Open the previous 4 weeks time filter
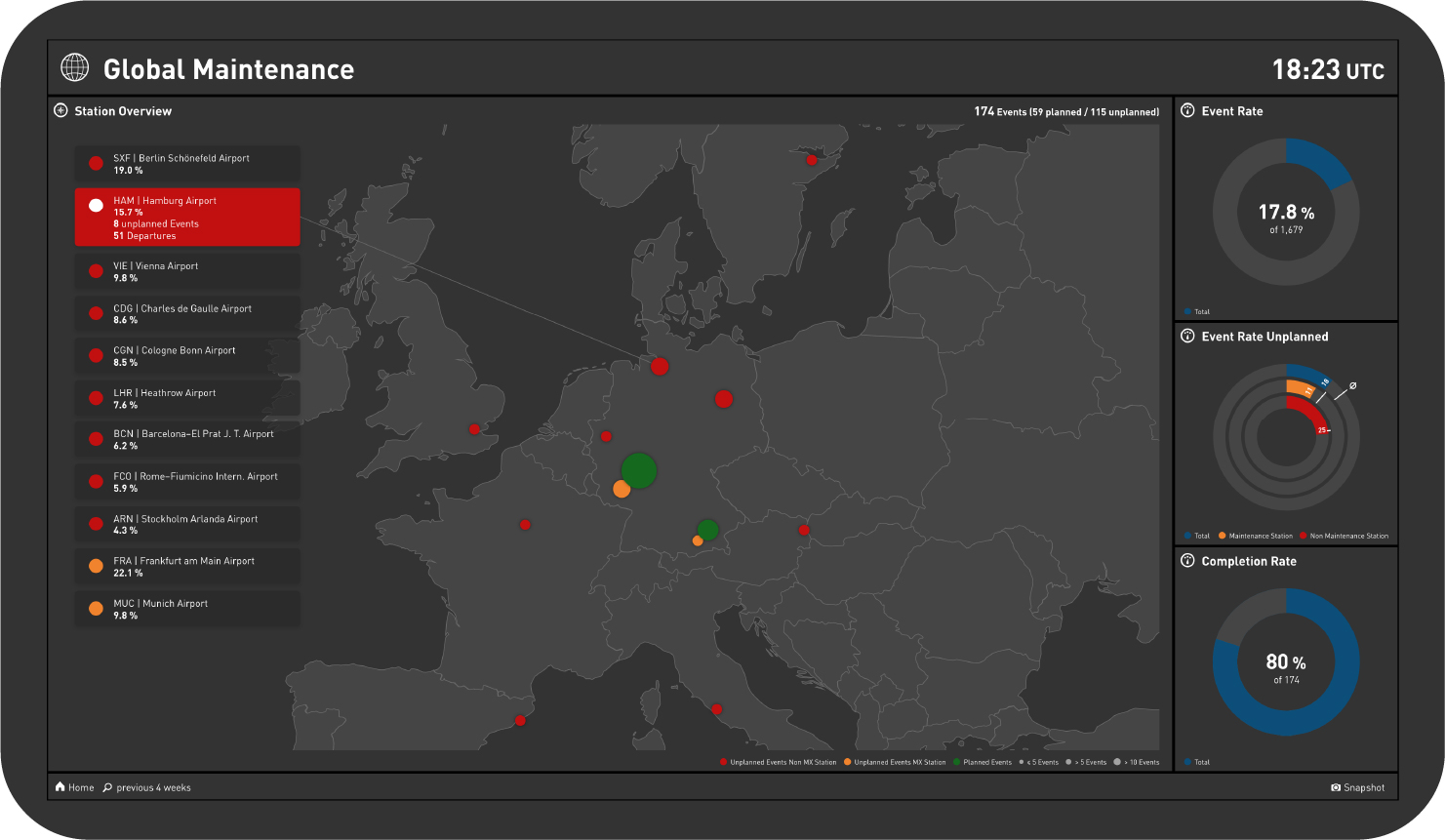The height and width of the screenshot is (840, 1445). 153,787
